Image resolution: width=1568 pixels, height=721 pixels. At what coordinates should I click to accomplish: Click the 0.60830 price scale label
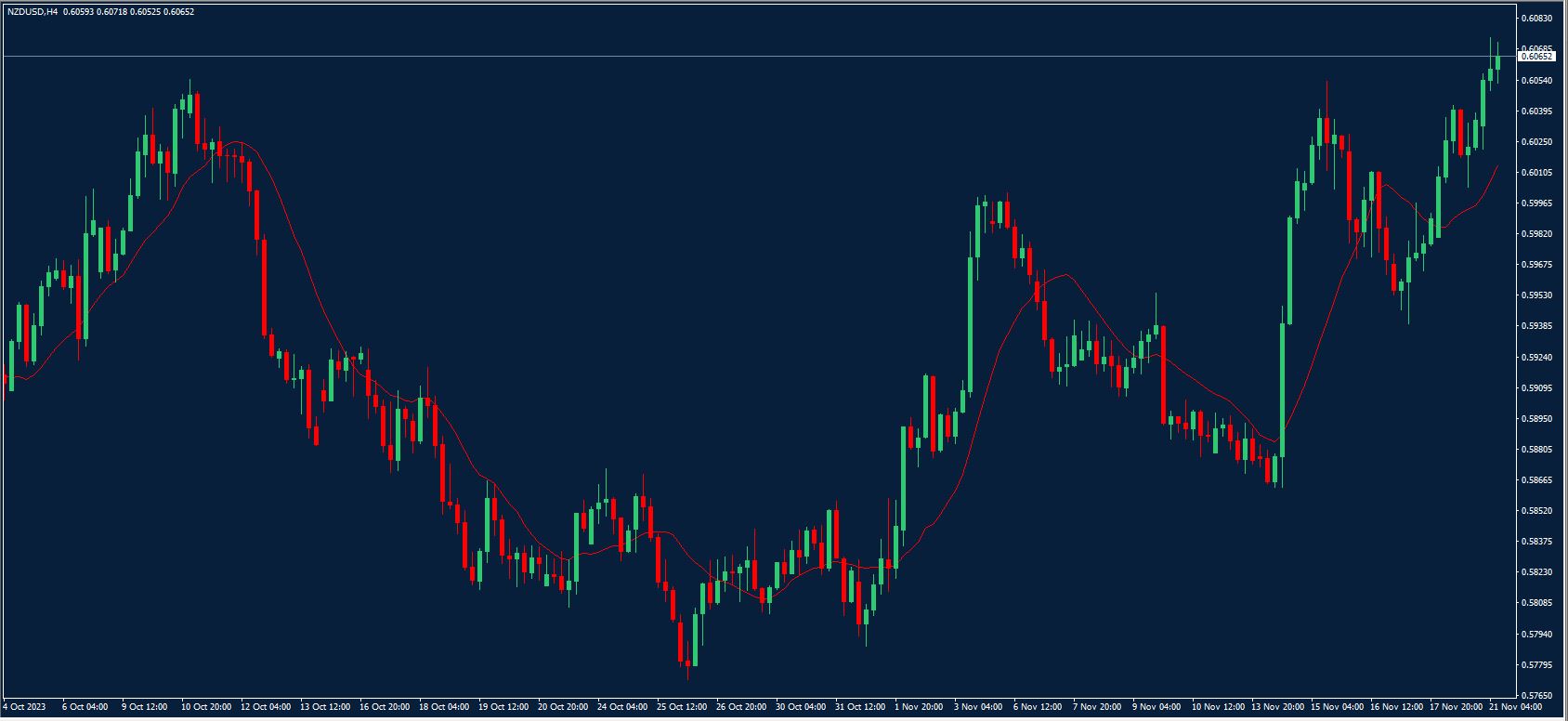tap(1538, 19)
